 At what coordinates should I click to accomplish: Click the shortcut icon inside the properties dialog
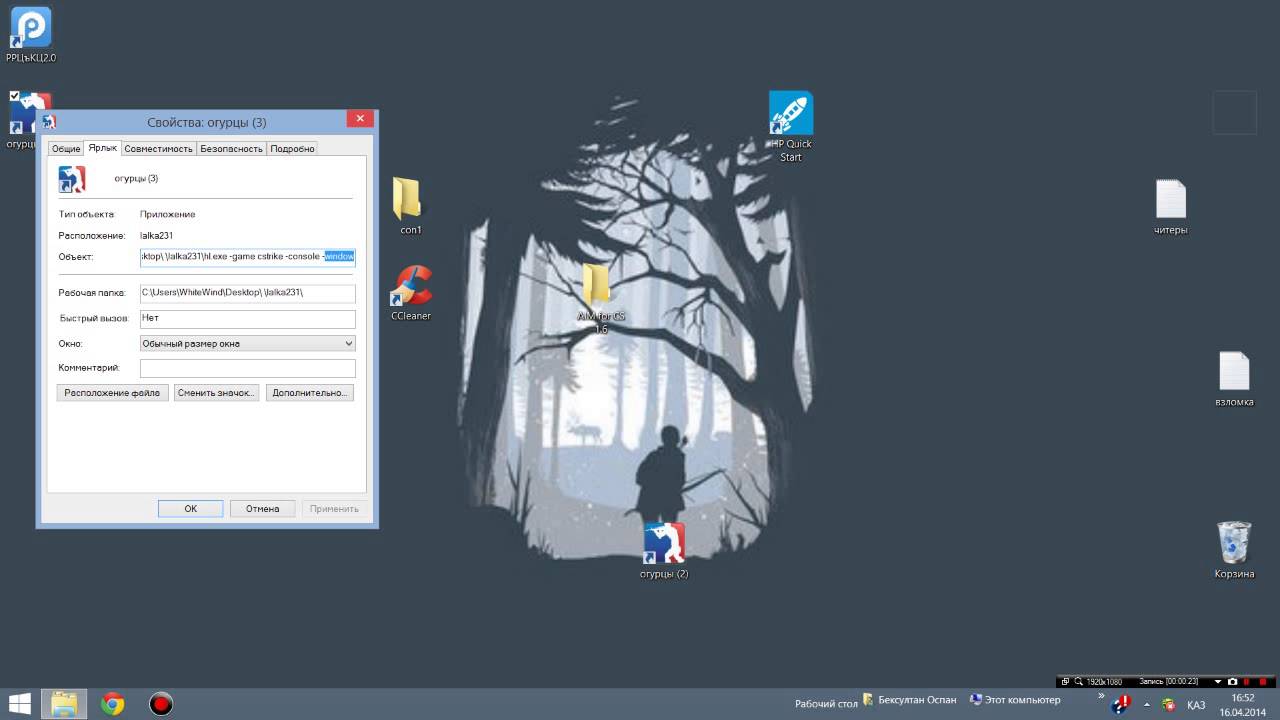[x=72, y=179]
